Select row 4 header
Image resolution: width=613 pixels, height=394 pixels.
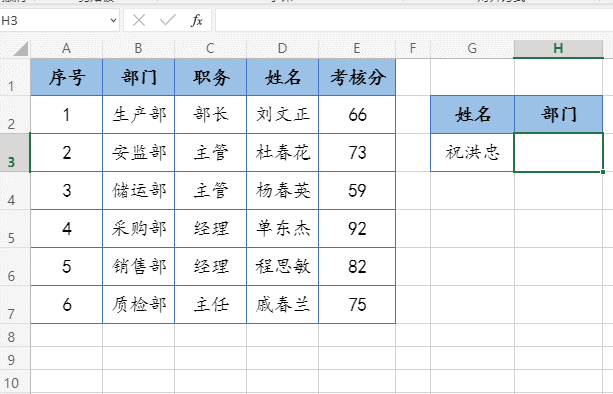[x=15, y=190]
